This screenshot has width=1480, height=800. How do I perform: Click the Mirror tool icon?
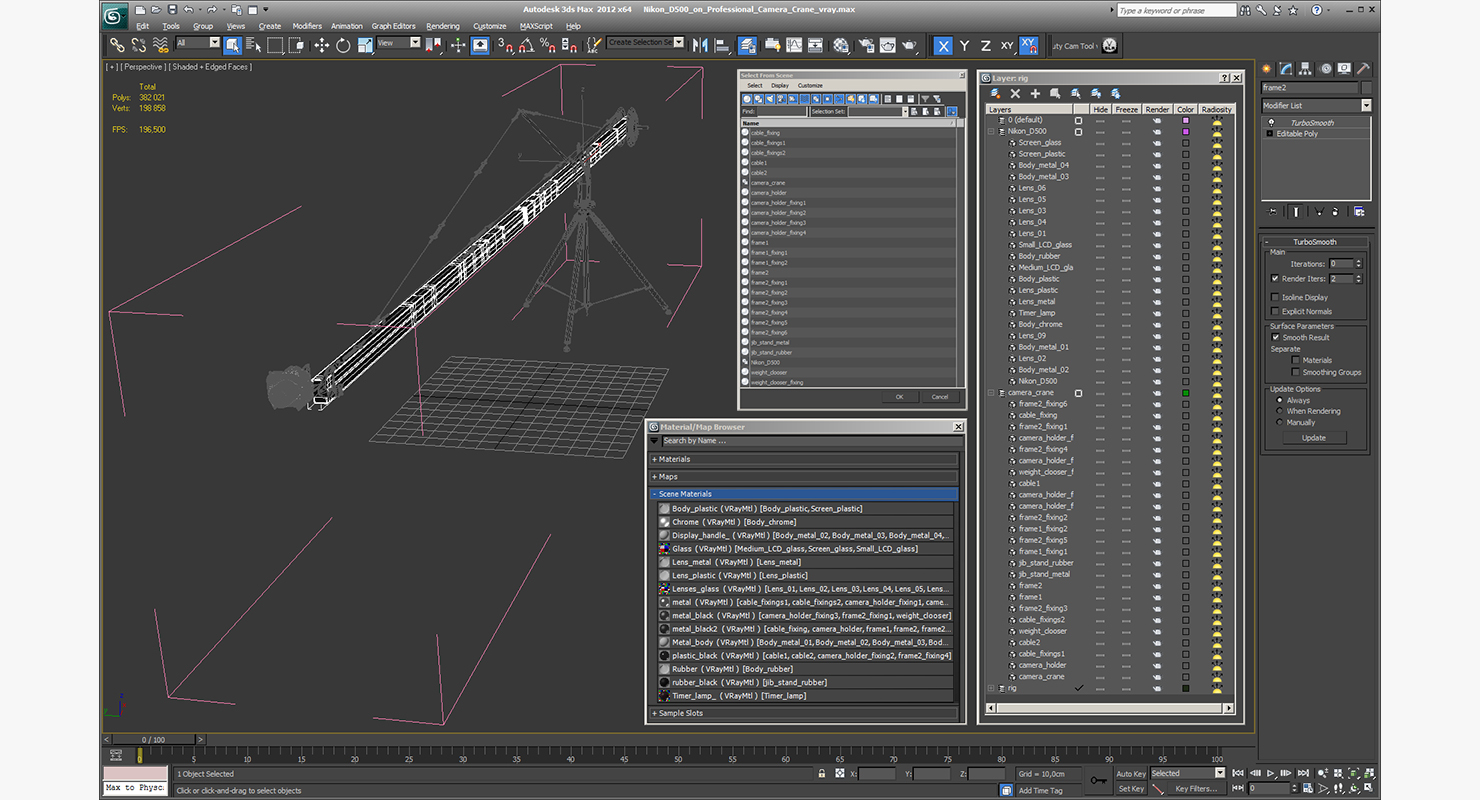click(700, 45)
